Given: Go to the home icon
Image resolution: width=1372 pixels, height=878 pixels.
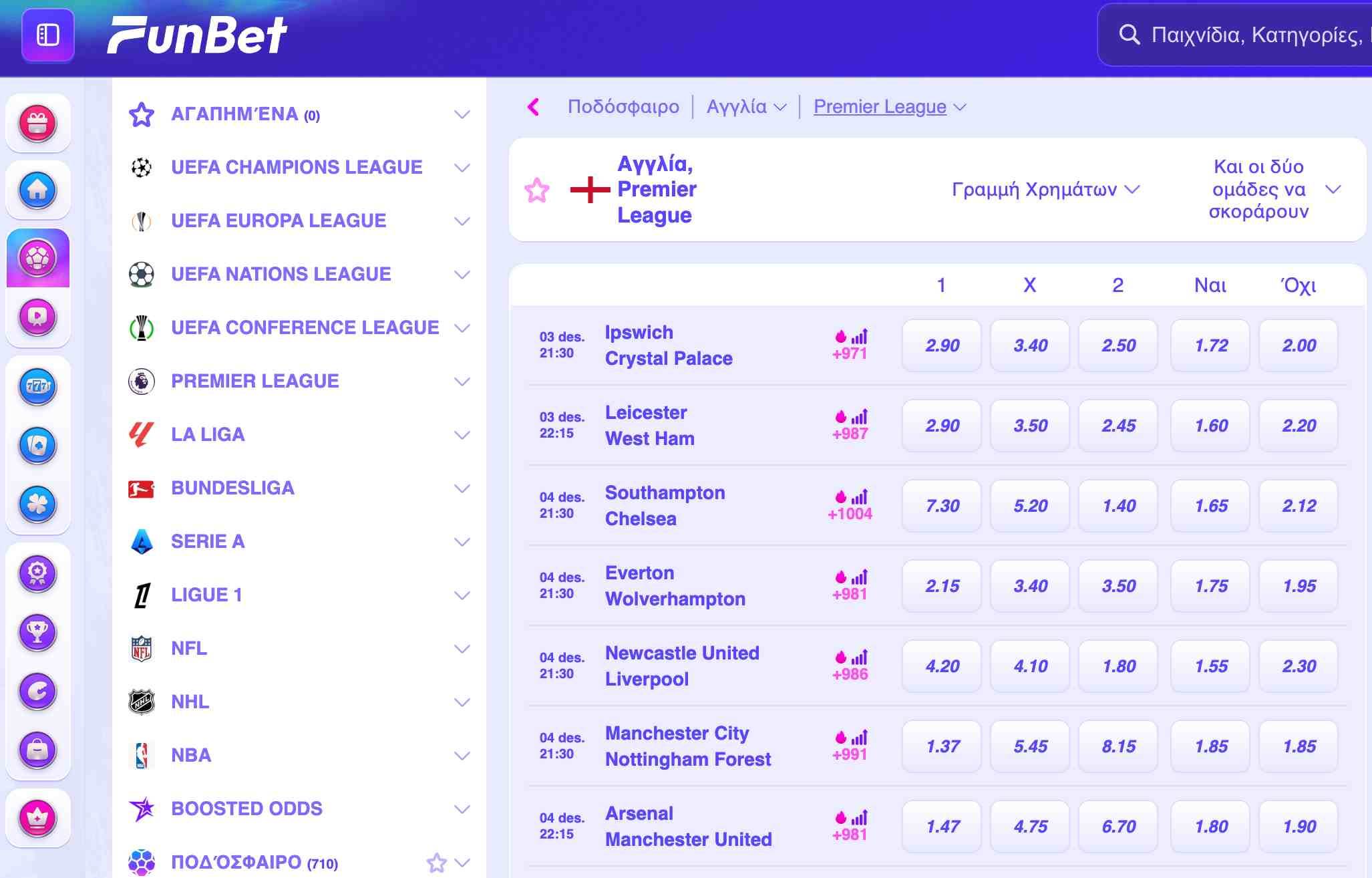Looking at the screenshot, I should [x=38, y=190].
